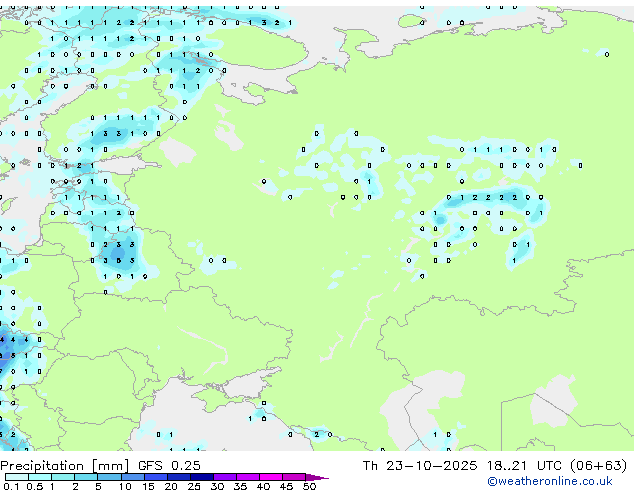Click the 'Precipitation [mm]' title text
The height and width of the screenshot is (490, 634).
pyautogui.click(x=64, y=466)
